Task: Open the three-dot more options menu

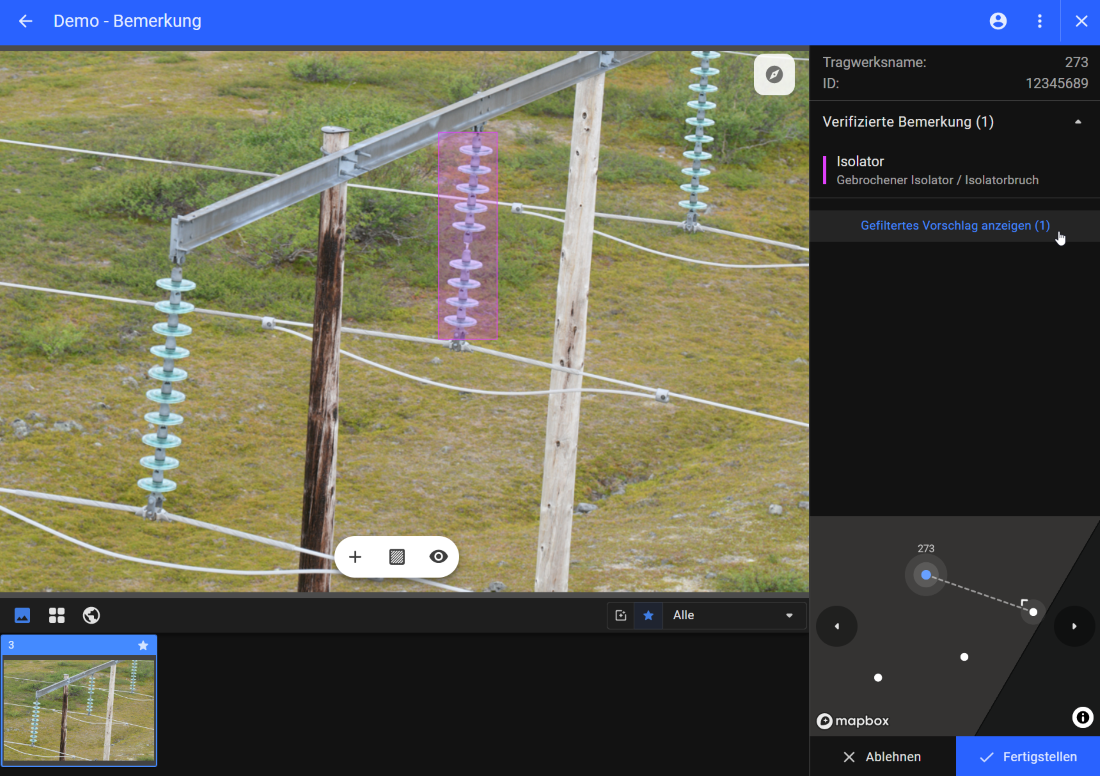Action: [1040, 21]
